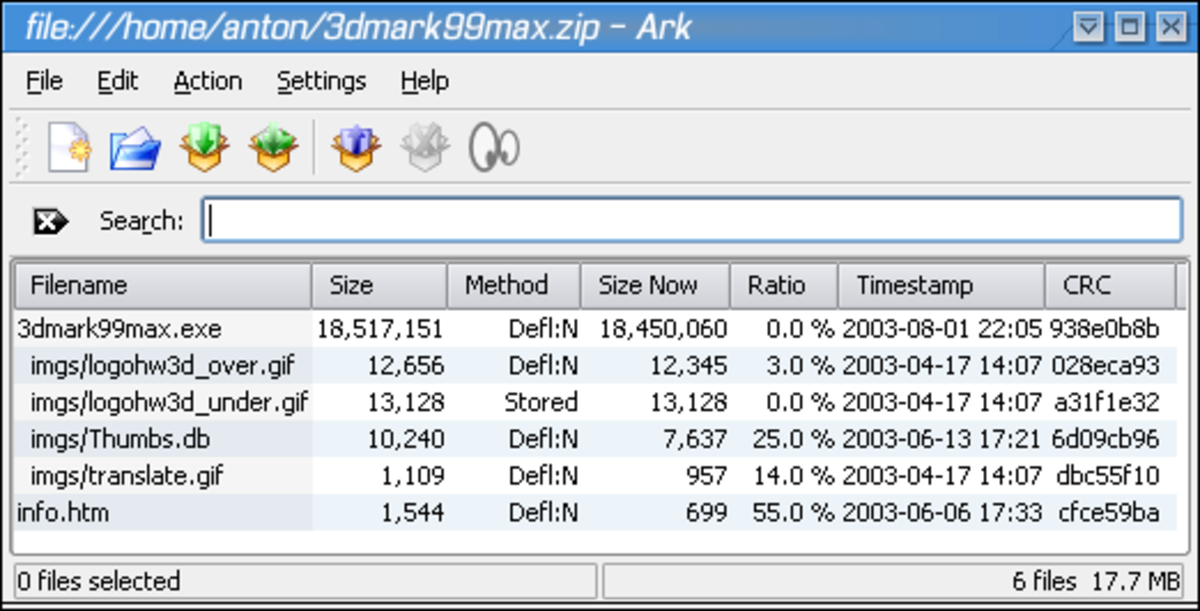Viewport: 1200px width, 611px height.
Task: Click the size value 10,240
Action: 406,440
